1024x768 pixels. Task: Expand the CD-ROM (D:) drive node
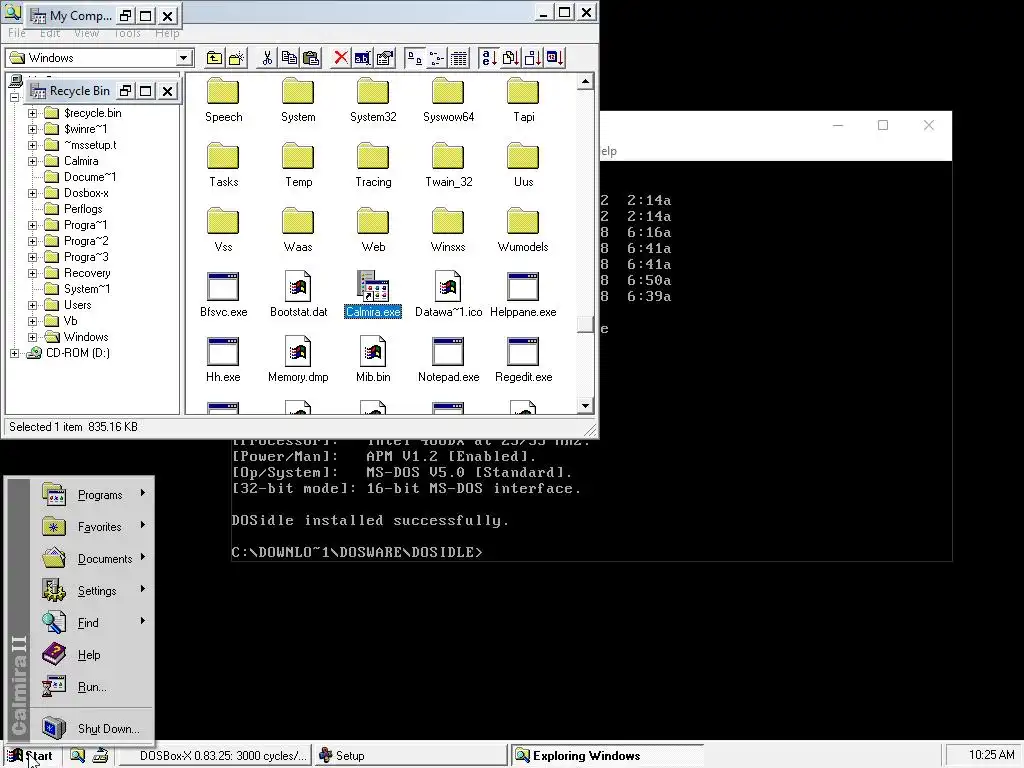click(14, 353)
